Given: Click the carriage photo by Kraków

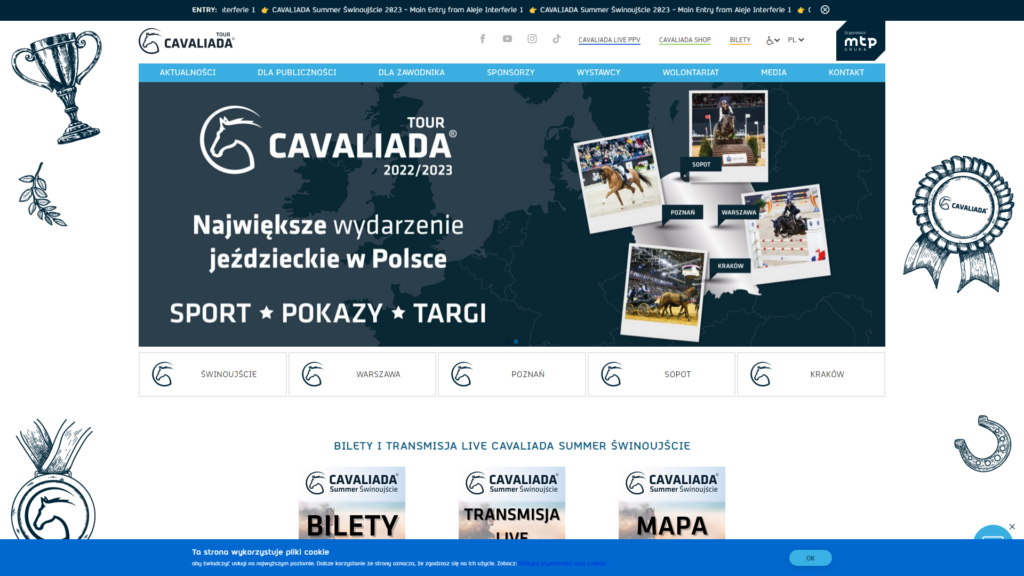Looking at the screenshot, I should coord(664,292).
